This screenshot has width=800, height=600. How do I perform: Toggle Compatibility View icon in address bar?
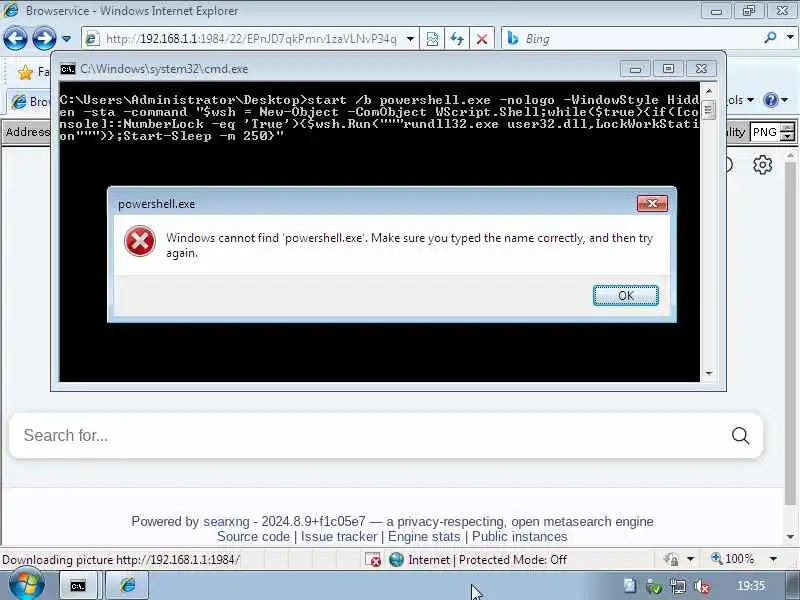pyautogui.click(x=432, y=39)
